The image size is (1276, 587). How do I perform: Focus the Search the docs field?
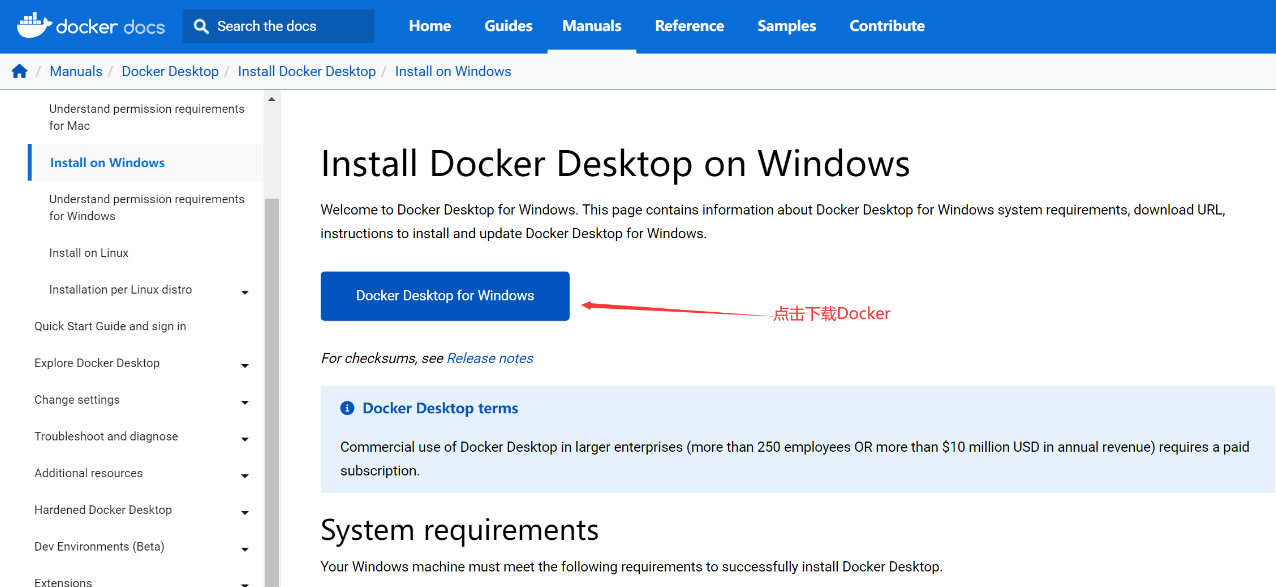tap(278, 26)
